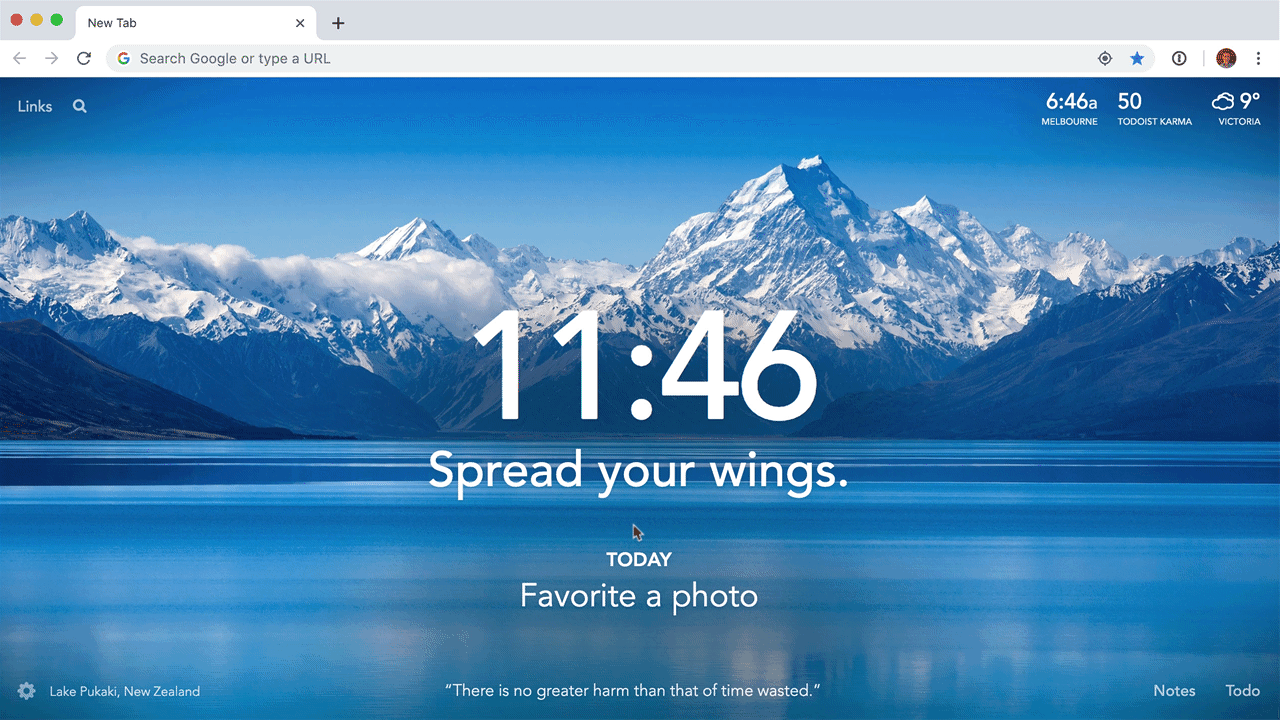Open the Victoria 9° weather widget

[1238, 108]
